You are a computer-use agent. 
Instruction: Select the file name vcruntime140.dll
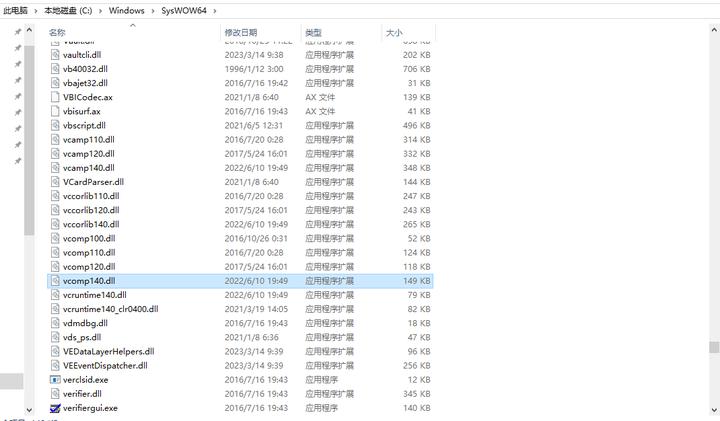tap(95, 295)
